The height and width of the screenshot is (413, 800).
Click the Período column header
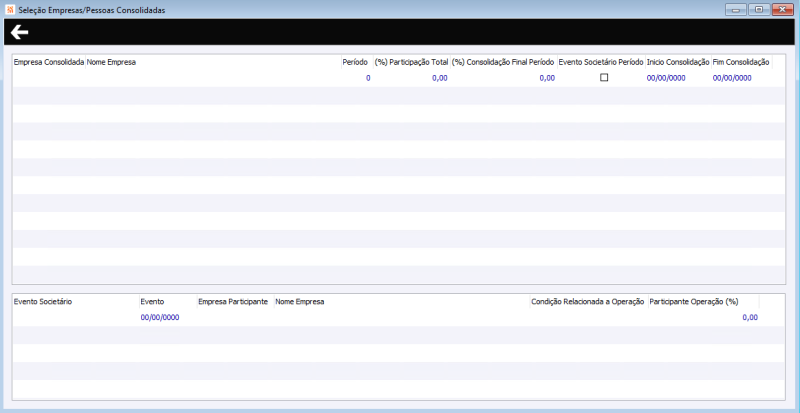[x=355, y=62]
